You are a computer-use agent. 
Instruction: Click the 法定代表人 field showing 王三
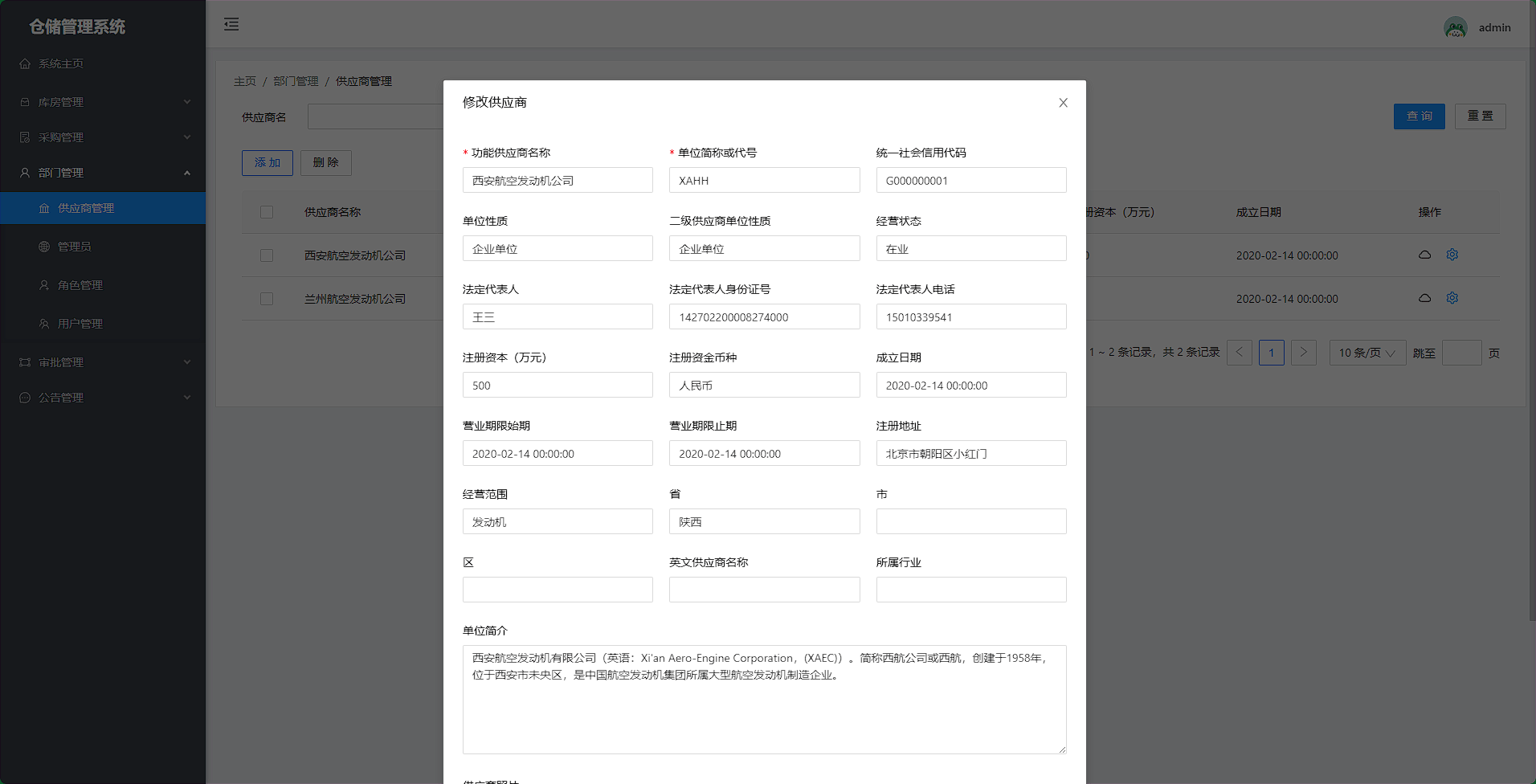tap(558, 316)
